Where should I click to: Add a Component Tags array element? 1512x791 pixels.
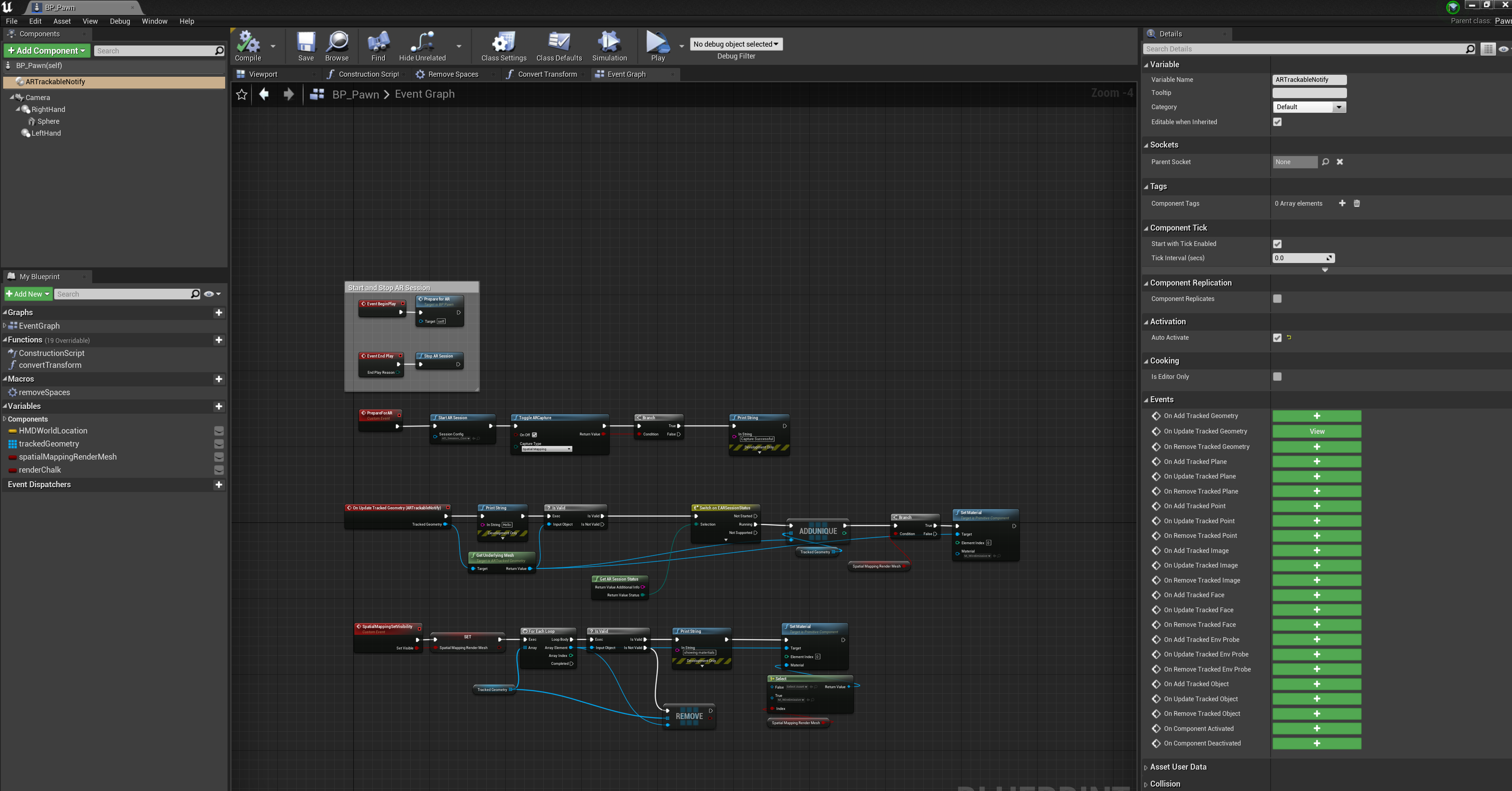pos(1342,203)
